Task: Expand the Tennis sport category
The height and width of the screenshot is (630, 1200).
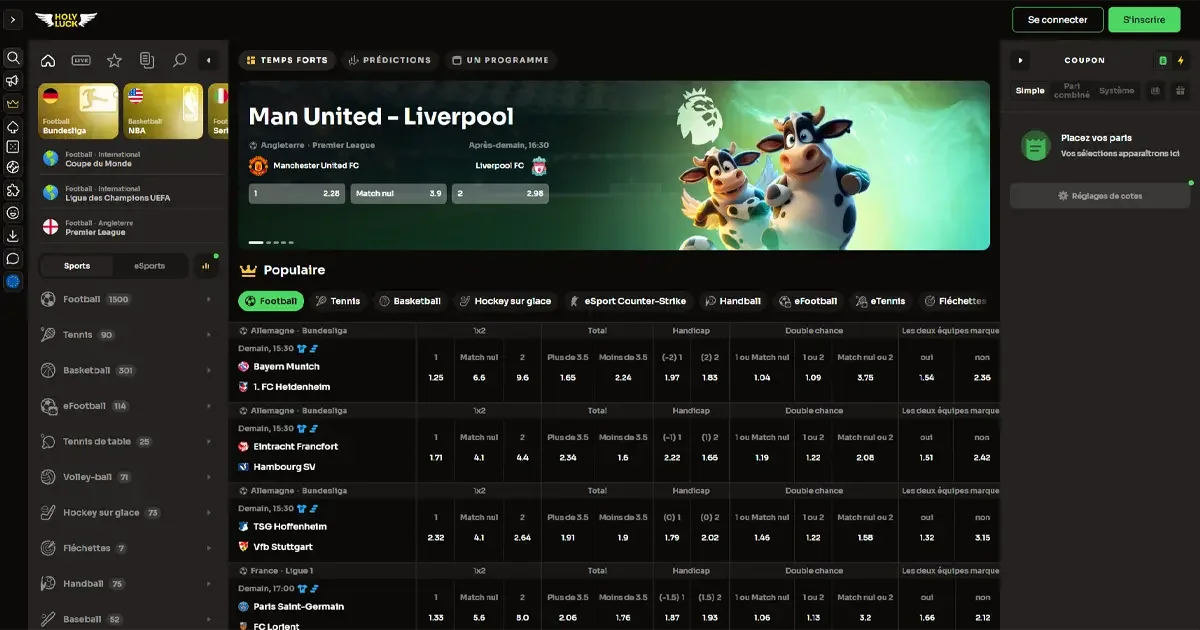Action: 125,335
